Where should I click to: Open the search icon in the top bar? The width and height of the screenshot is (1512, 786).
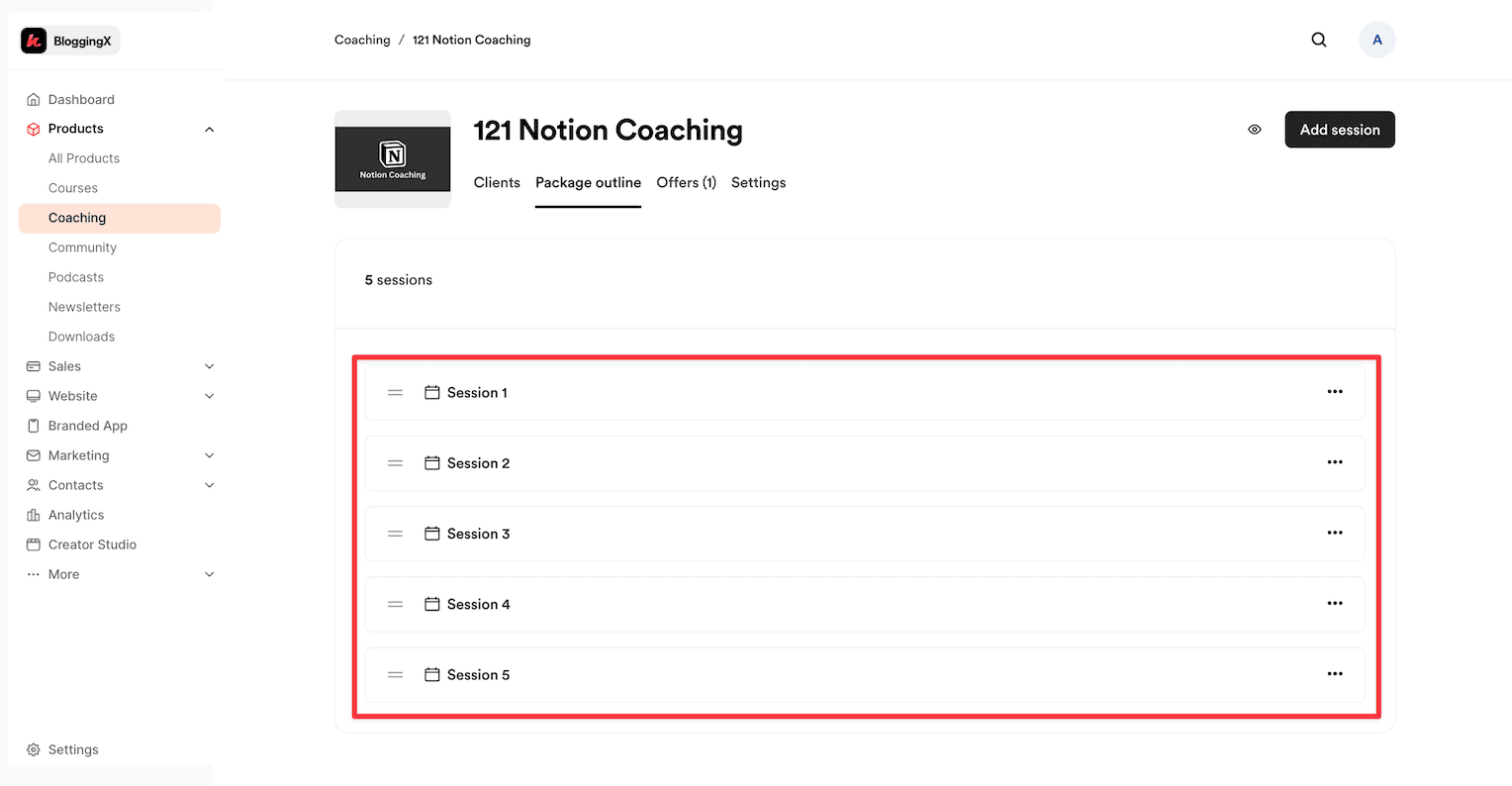pyautogui.click(x=1319, y=40)
